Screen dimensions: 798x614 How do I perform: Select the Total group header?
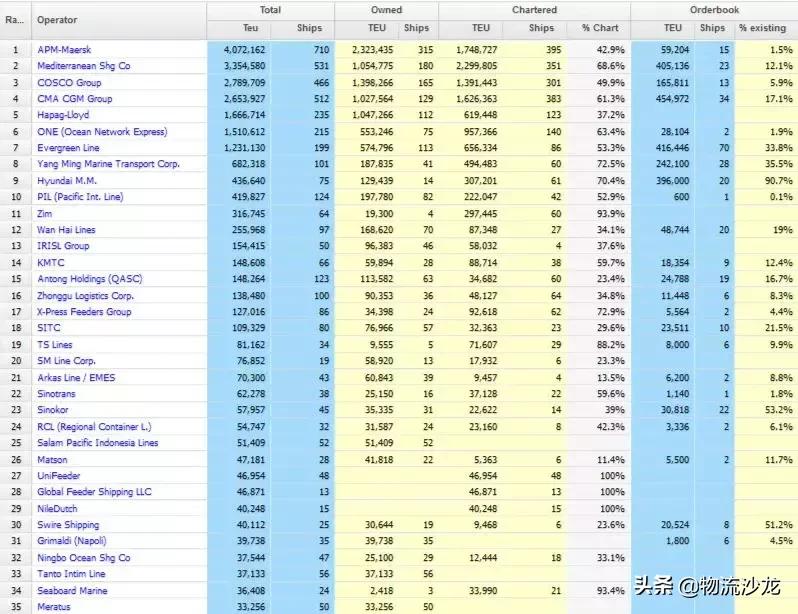click(270, 10)
